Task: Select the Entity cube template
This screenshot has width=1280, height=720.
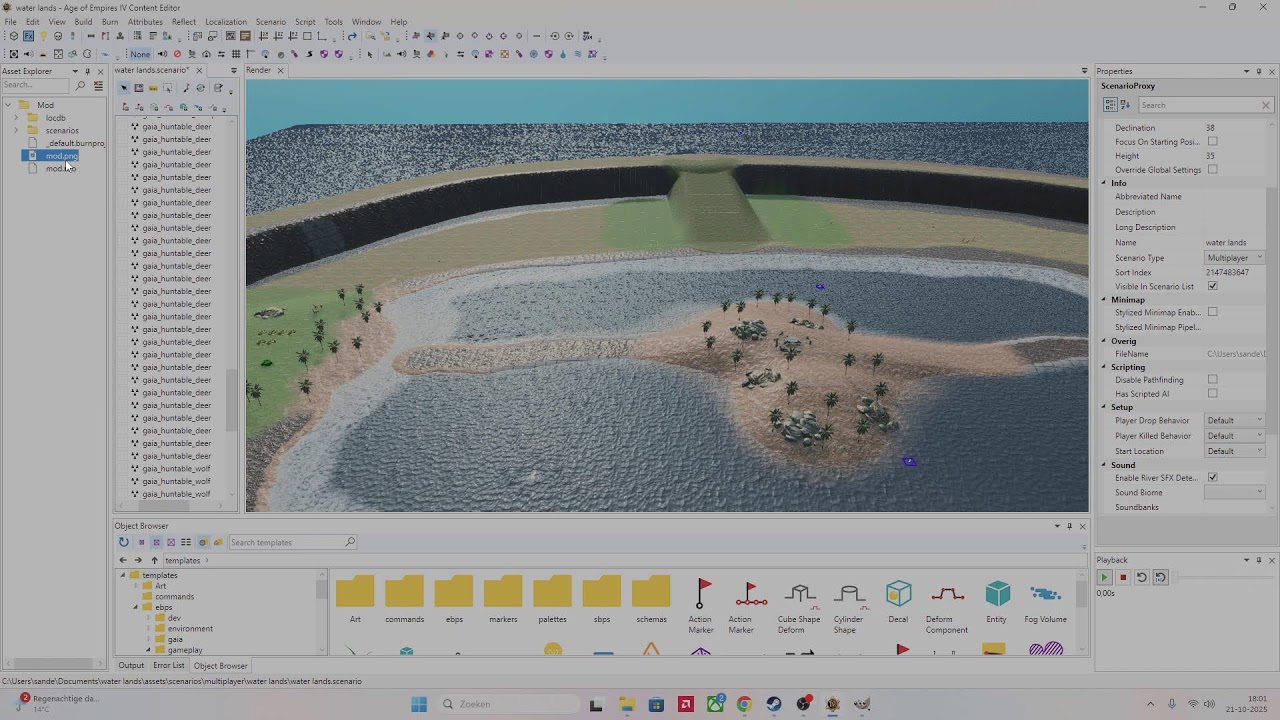Action: click(996, 602)
